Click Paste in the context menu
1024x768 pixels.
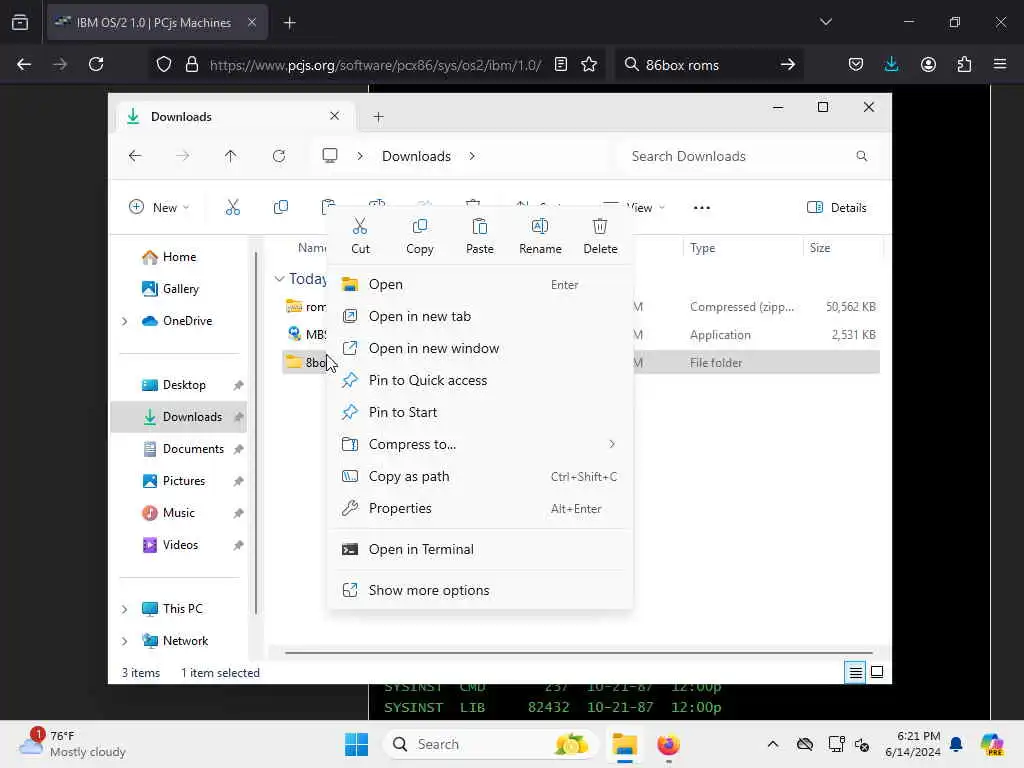[x=479, y=236]
